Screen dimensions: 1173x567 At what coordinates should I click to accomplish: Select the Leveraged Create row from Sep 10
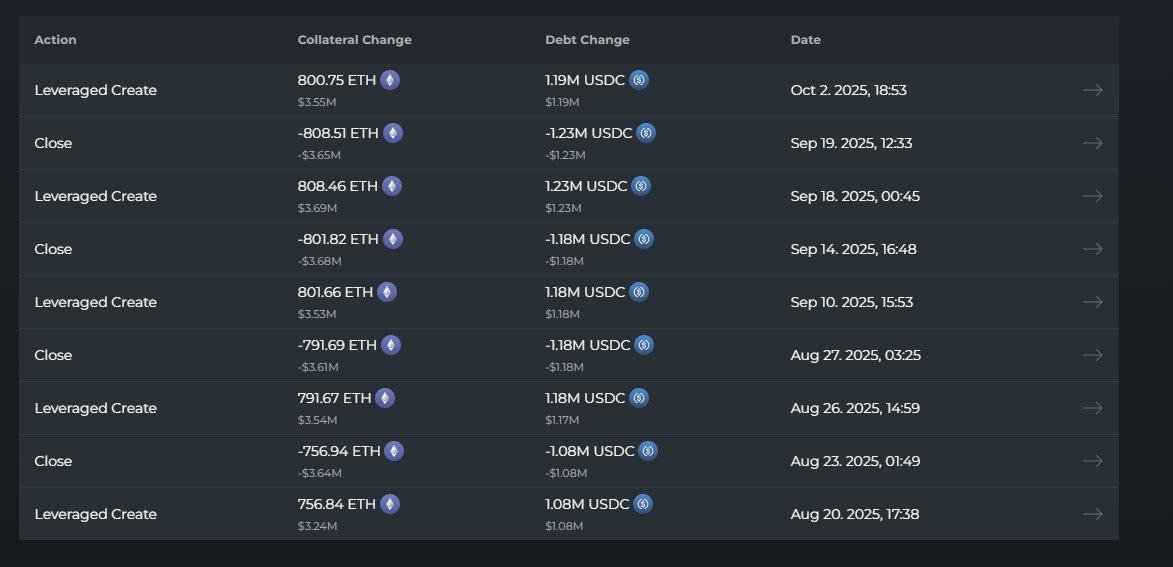pyautogui.click(x=95, y=302)
